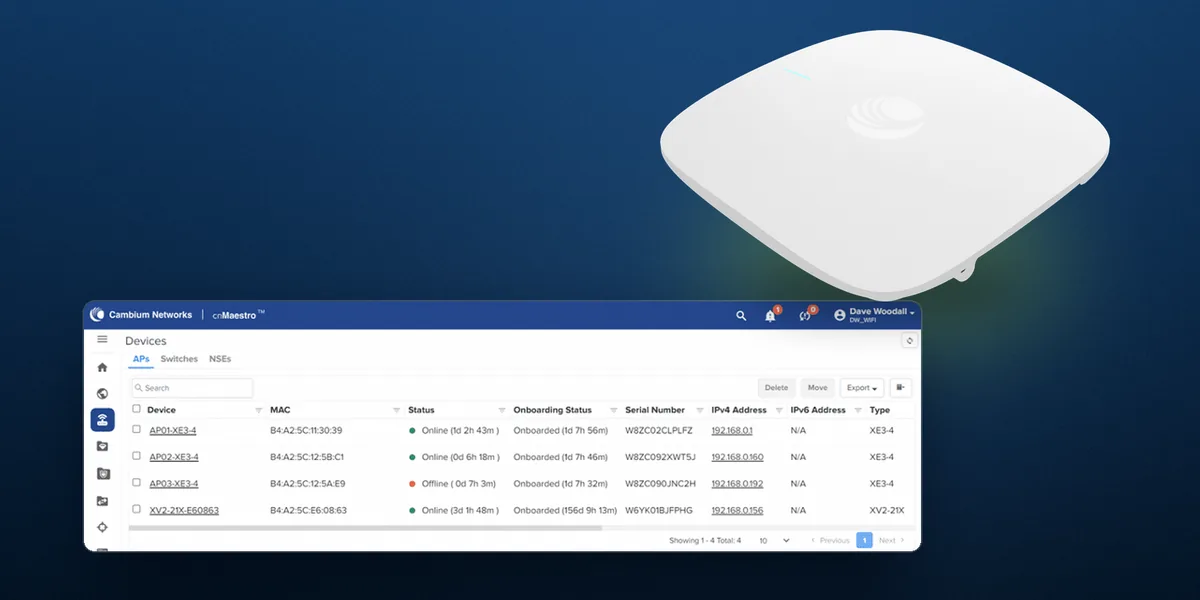Switch to the Switches tab
Viewport: 1200px width, 600px height.
(x=179, y=359)
